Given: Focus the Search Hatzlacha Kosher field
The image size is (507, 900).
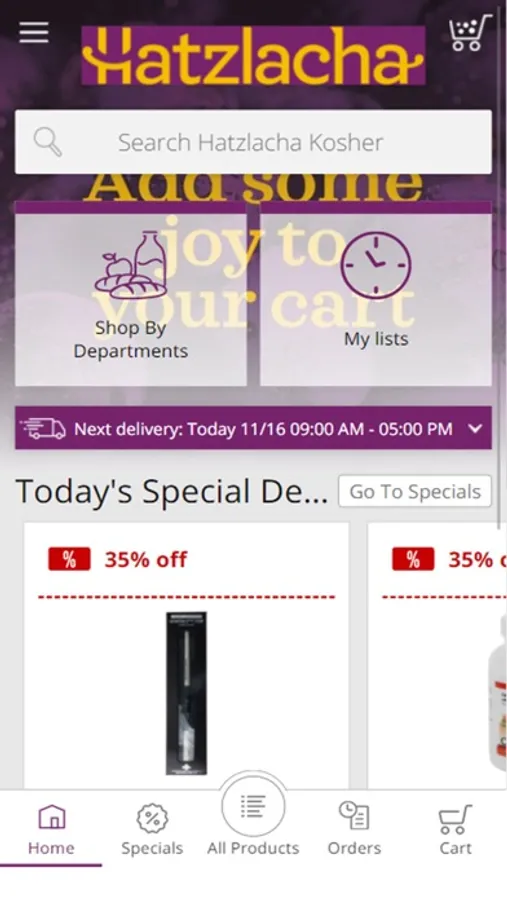Looking at the screenshot, I should [x=253, y=142].
